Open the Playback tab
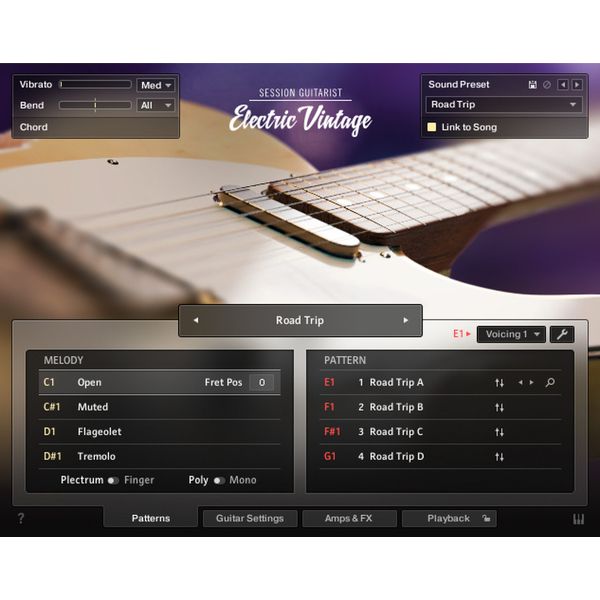600x600 pixels. coord(449,518)
